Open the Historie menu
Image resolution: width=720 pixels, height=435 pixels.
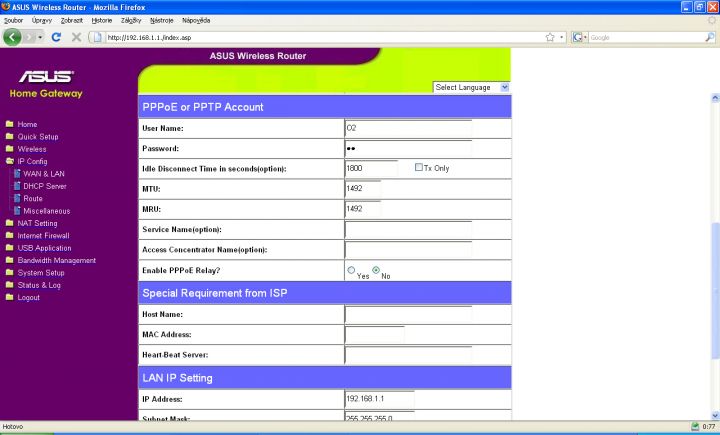click(102, 21)
